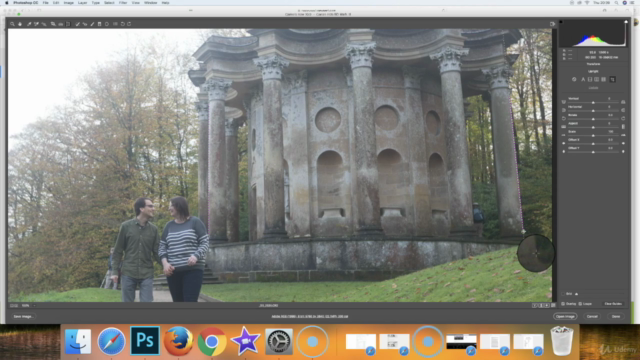Adjust the Offset Y slider
Screen dimensions: 640x360
[x=593, y=152]
